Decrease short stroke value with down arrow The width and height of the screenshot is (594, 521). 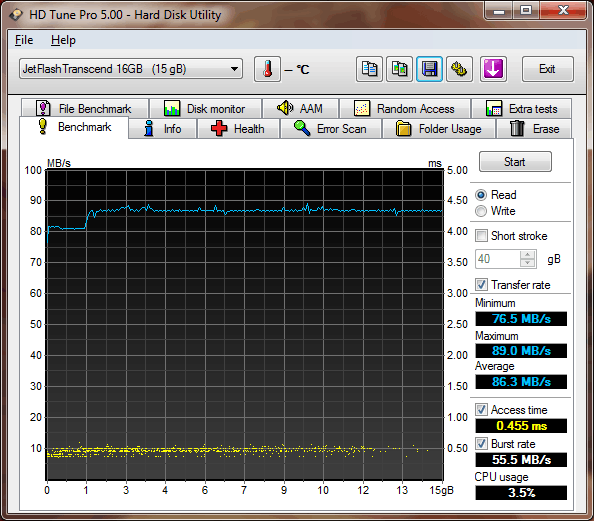point(527,263)
